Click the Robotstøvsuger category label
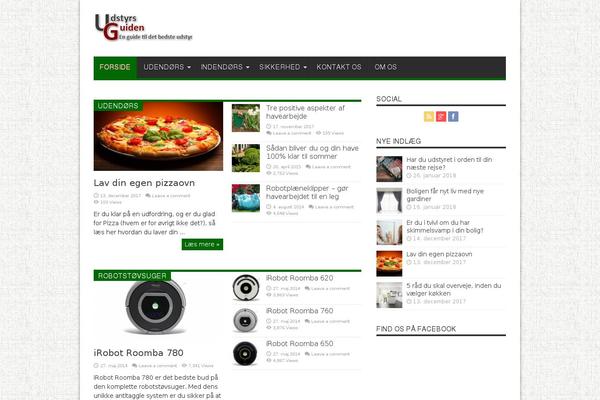This screenshot has height=400, width=600. (132, 276)
